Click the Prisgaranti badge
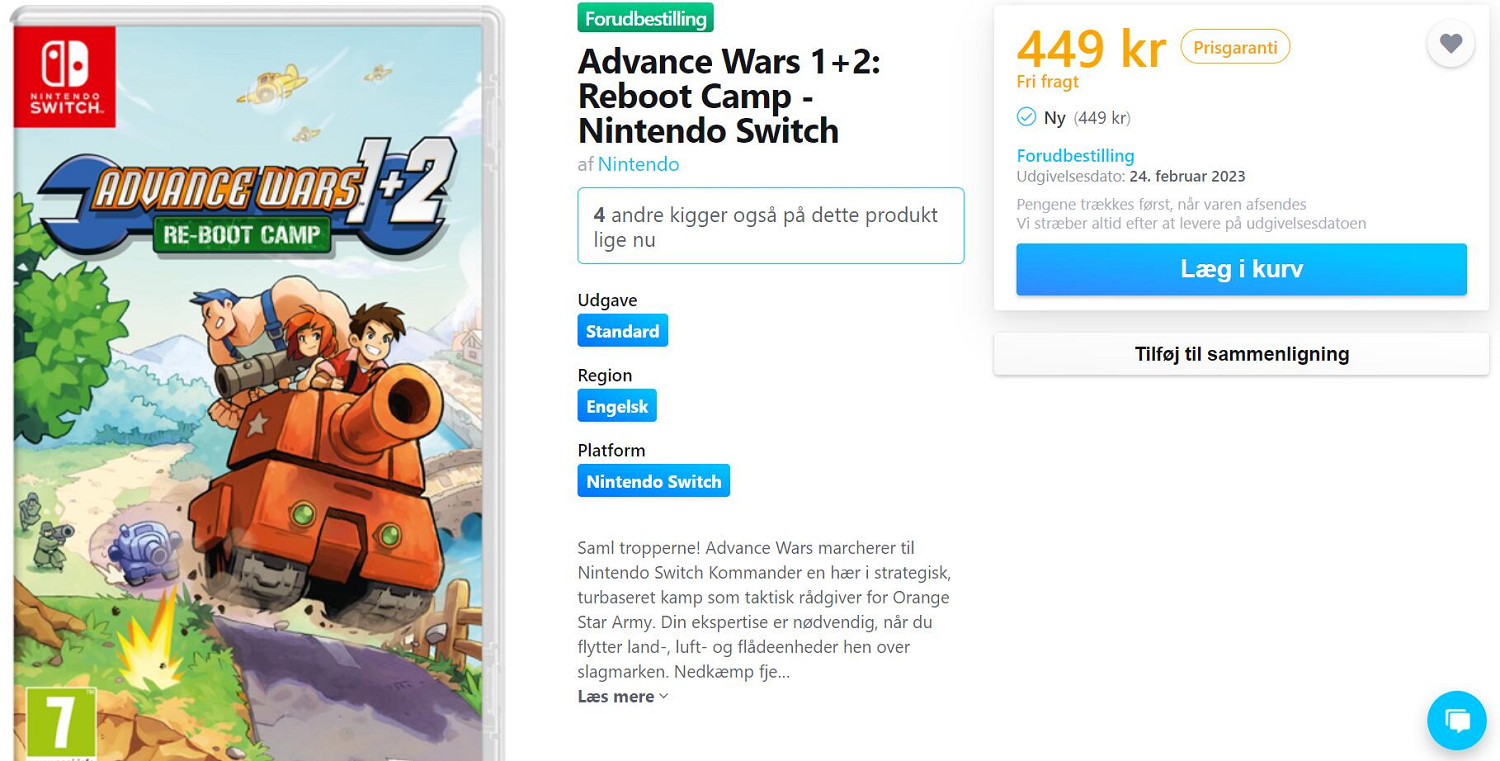This screenshot has width=1500, height=761. click(x=1235, y=47)
